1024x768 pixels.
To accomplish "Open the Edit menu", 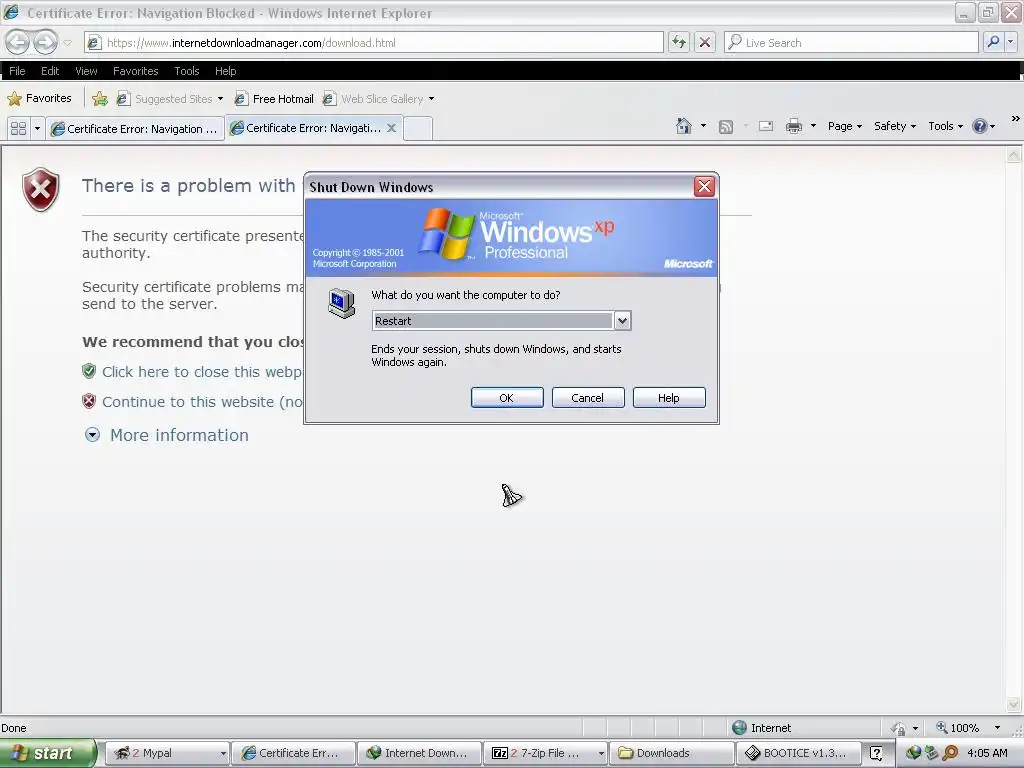I will (x=50, y=71).
